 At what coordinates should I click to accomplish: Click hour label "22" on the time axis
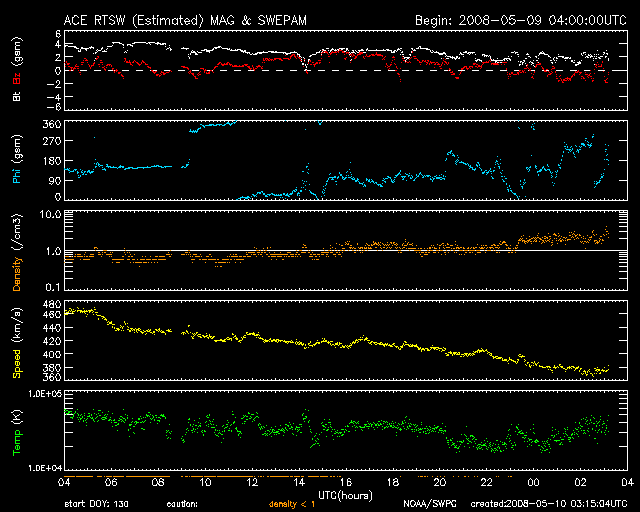pyautogui.click(x=487, y=483)
